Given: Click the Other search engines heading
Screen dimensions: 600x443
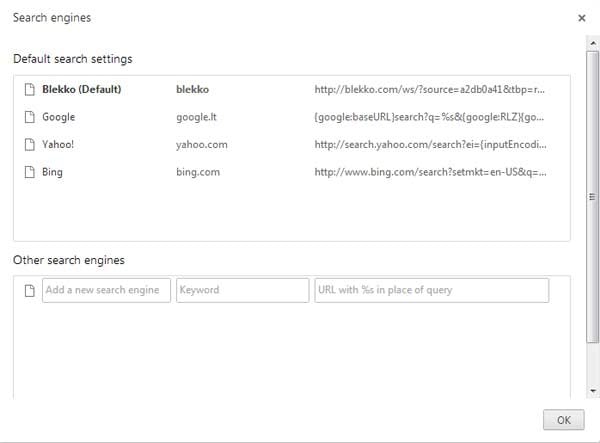Looking at the screenshot, I should pyautogui.click(x=69, y=260).
